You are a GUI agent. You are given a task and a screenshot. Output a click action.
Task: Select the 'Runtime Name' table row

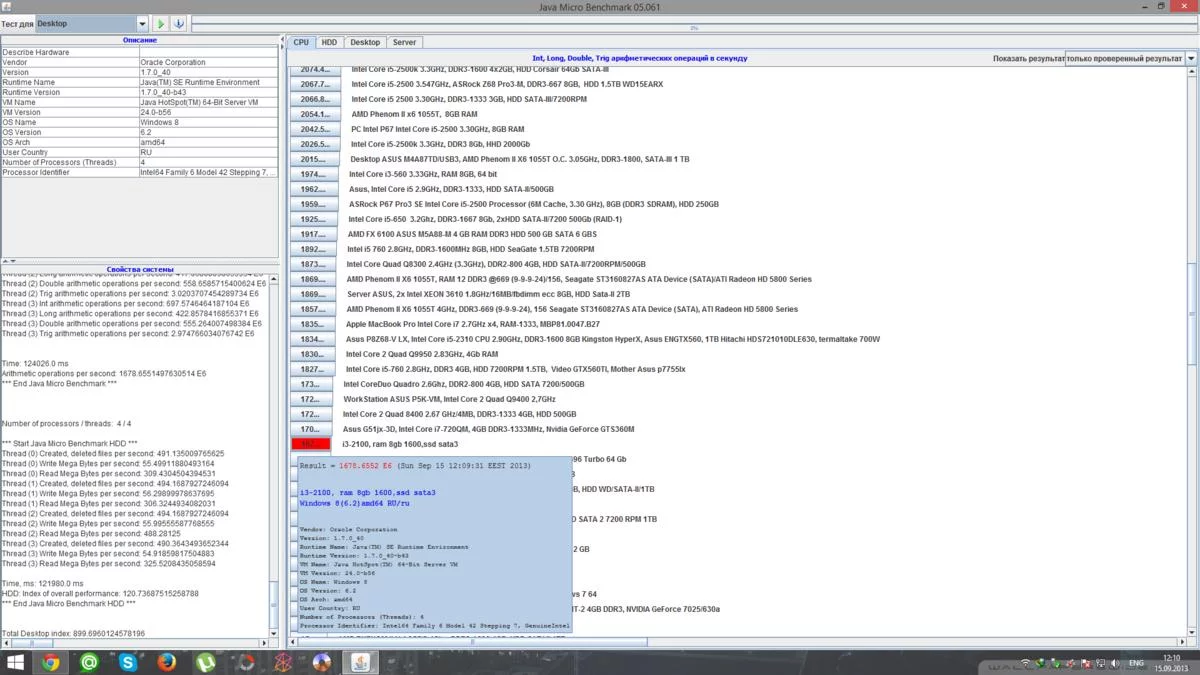coord(140,82)
